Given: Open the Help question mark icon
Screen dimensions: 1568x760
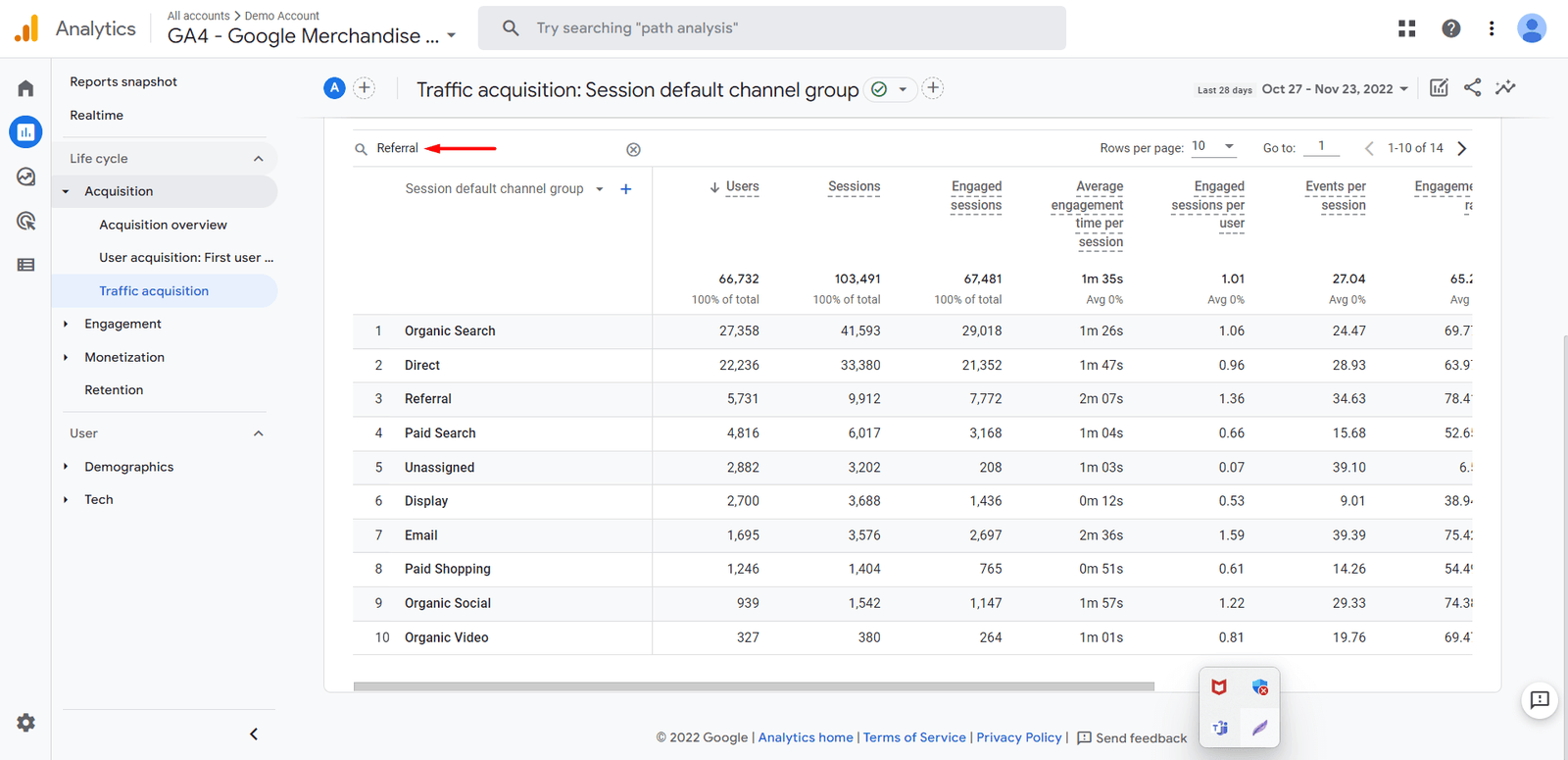Looking at the screenshot, I should 1450,28.
